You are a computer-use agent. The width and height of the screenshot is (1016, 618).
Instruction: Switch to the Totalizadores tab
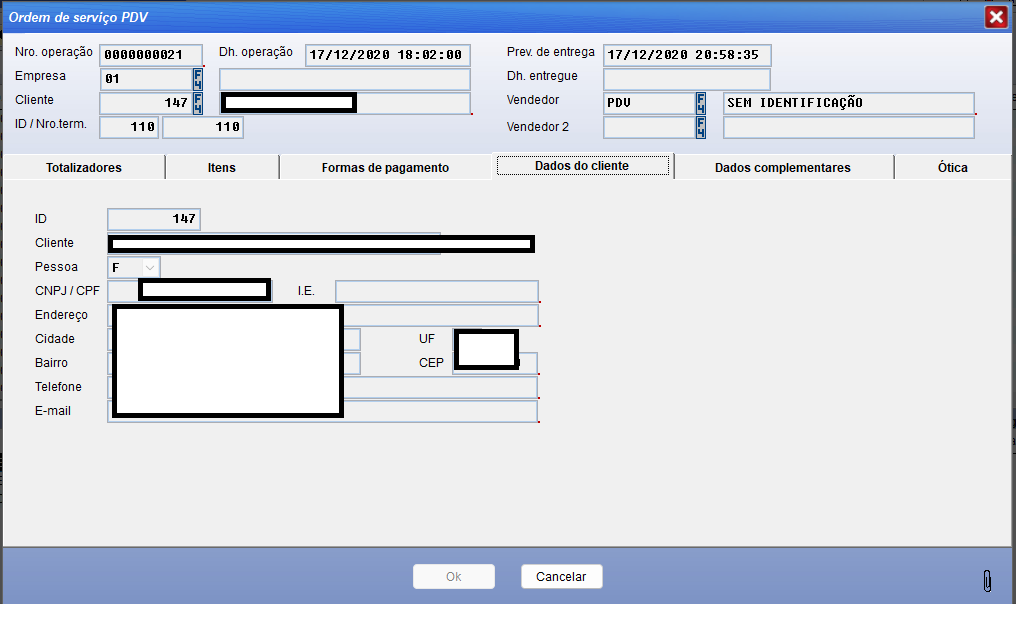point(84,168)
